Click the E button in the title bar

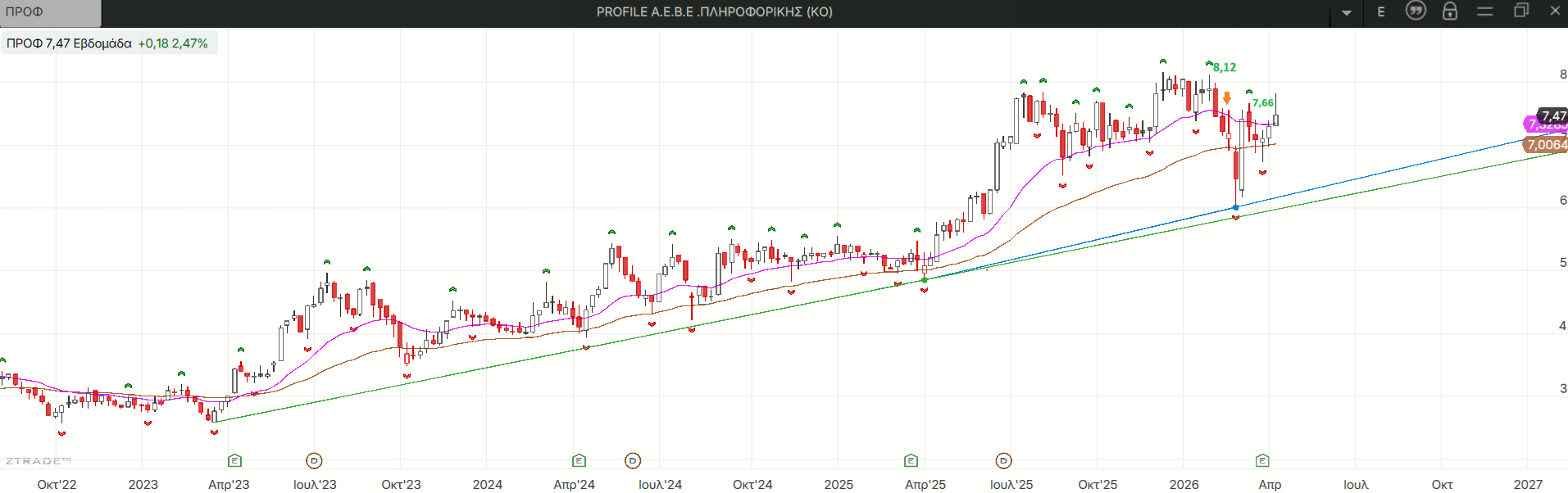coord(1381,11)
